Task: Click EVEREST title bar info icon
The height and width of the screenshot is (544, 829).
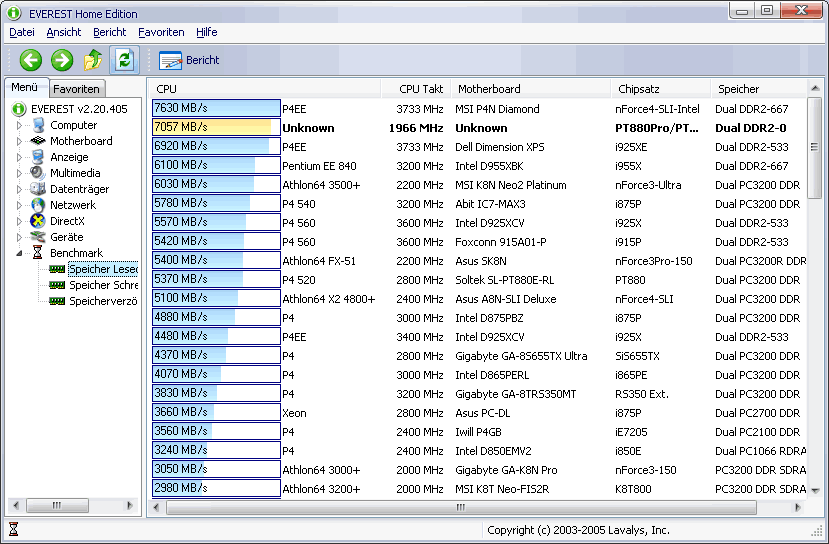Action: tap(14, 13)
